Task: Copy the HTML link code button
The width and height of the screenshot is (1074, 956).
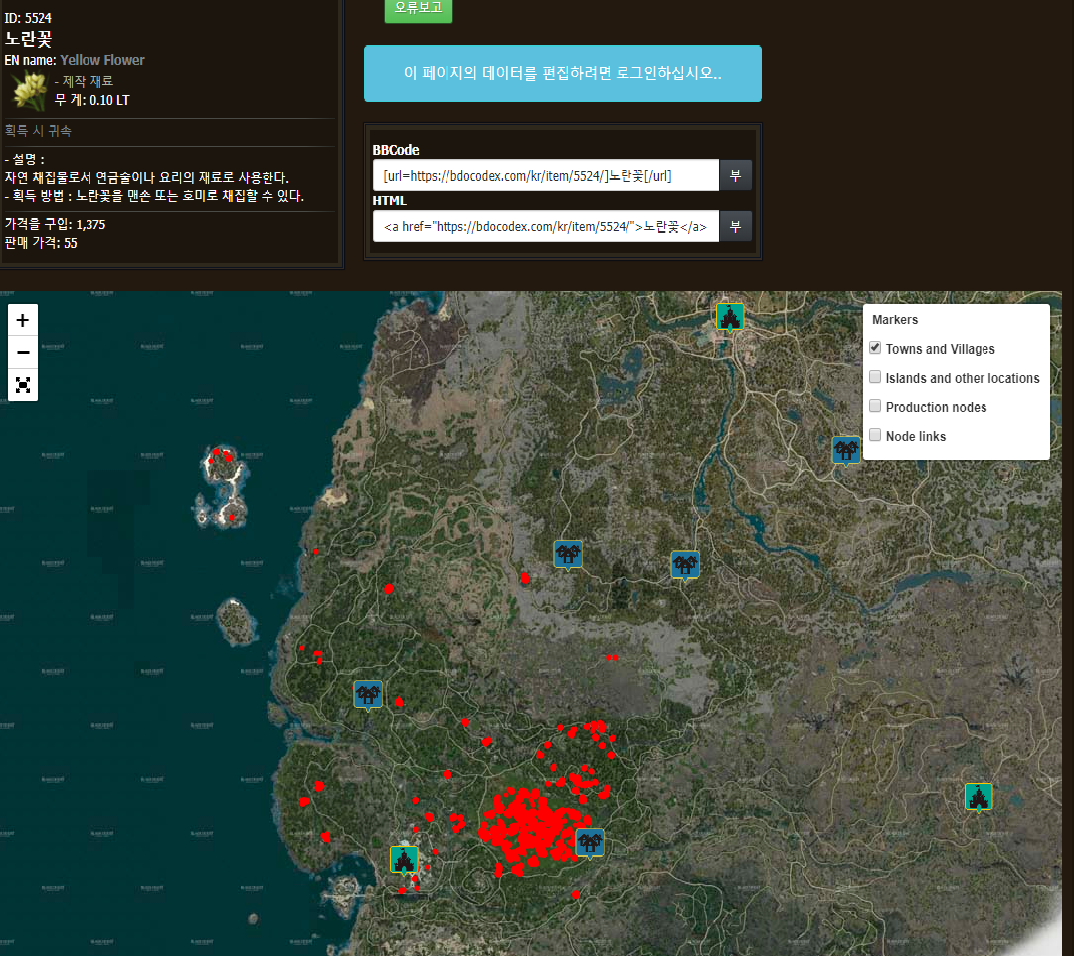Action: coord(736,226)
